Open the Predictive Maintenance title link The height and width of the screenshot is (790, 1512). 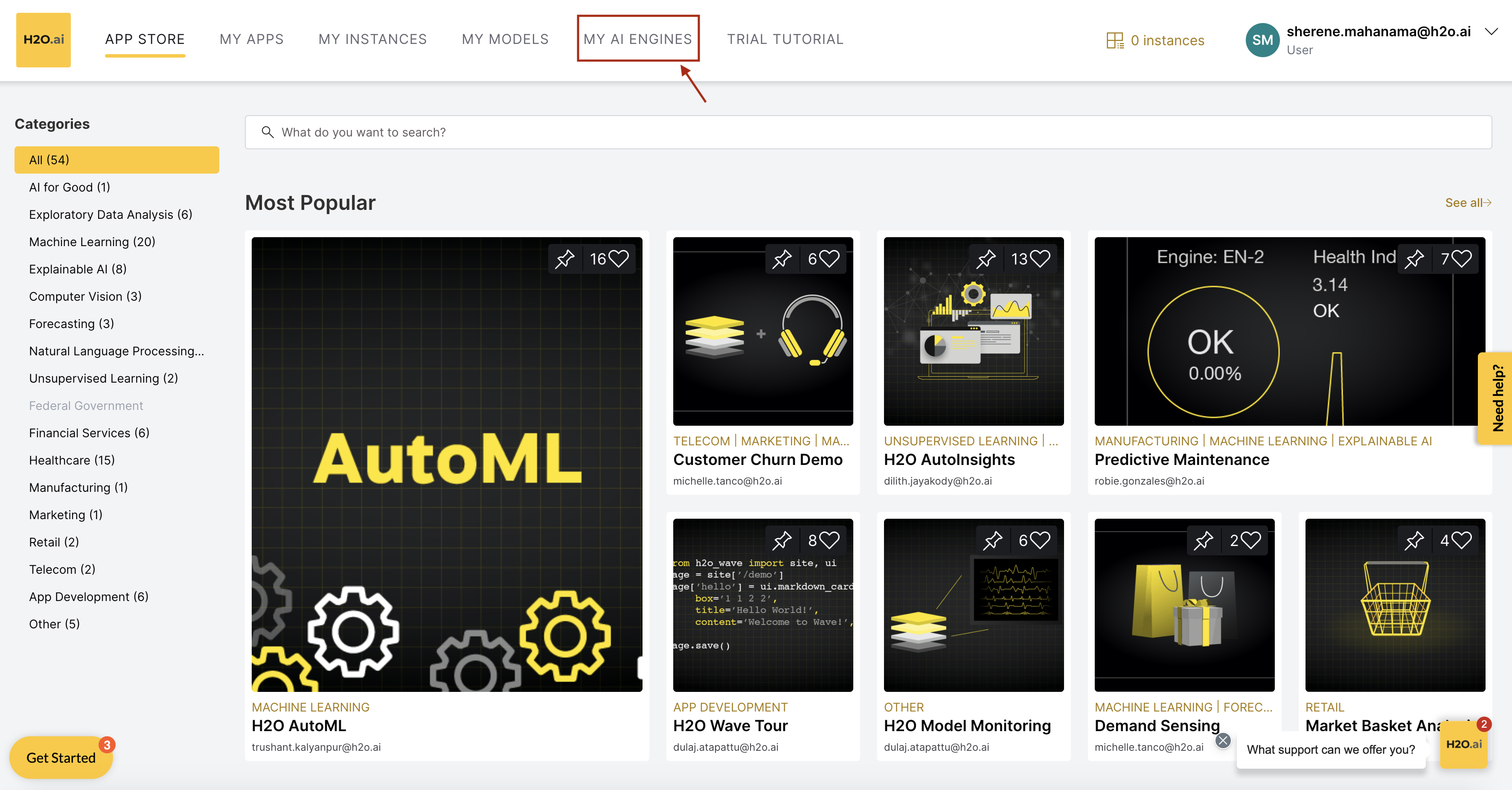tap(1181, 459)
